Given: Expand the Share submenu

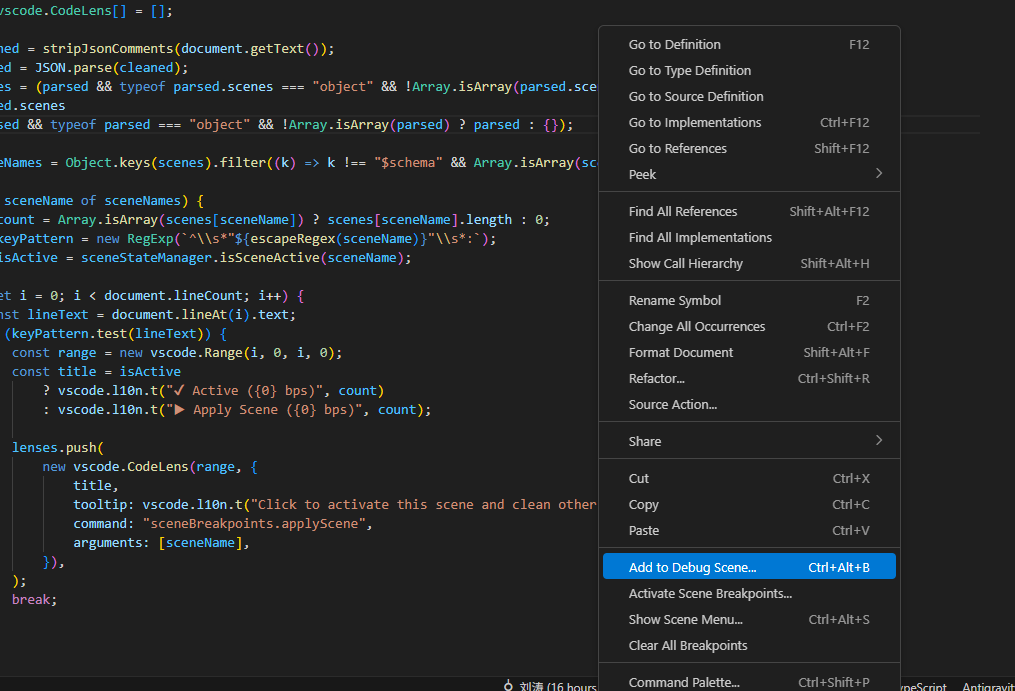Looking at the screenshot, I should tap(749, 441).
